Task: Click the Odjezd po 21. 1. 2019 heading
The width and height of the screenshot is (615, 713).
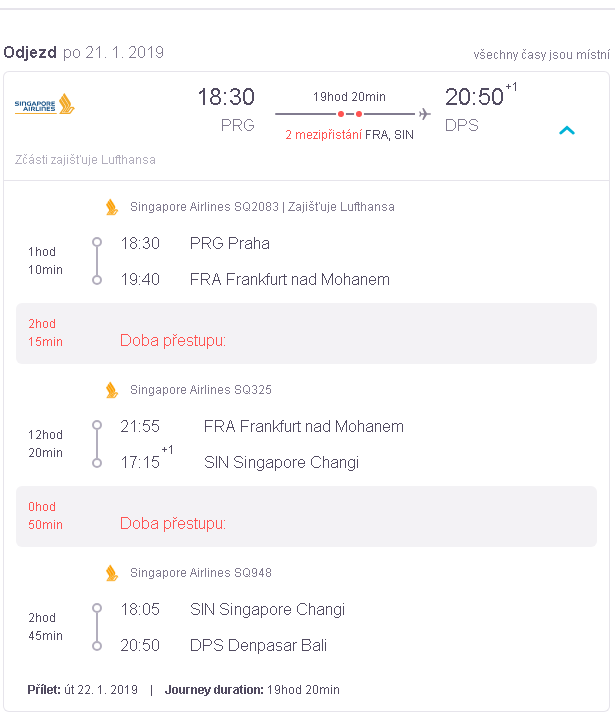Action: [84, 52]
